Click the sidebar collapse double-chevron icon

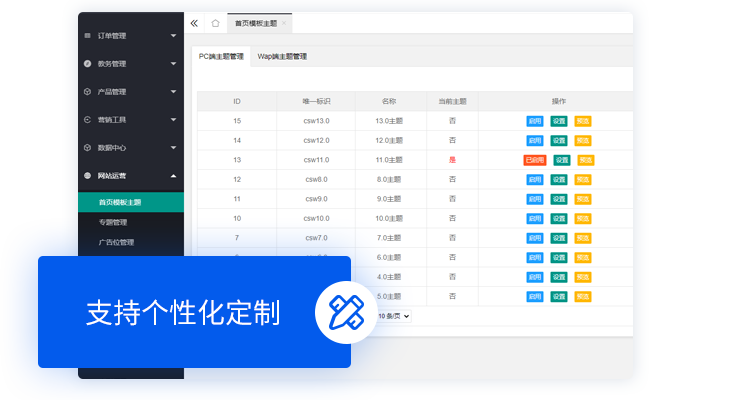194,23
